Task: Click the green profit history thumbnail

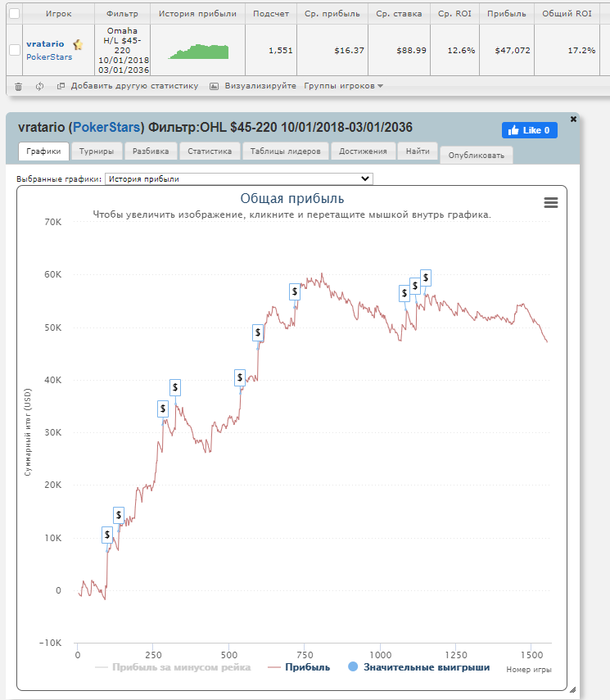Action: 199,52
